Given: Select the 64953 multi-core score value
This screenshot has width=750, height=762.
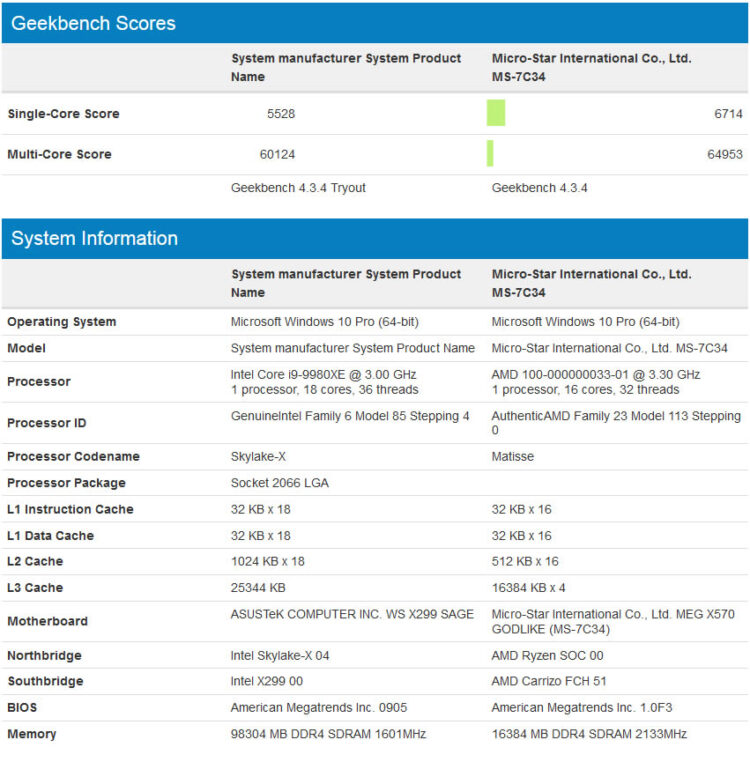Looking at the screenshot, I should [x=723, y=154].
